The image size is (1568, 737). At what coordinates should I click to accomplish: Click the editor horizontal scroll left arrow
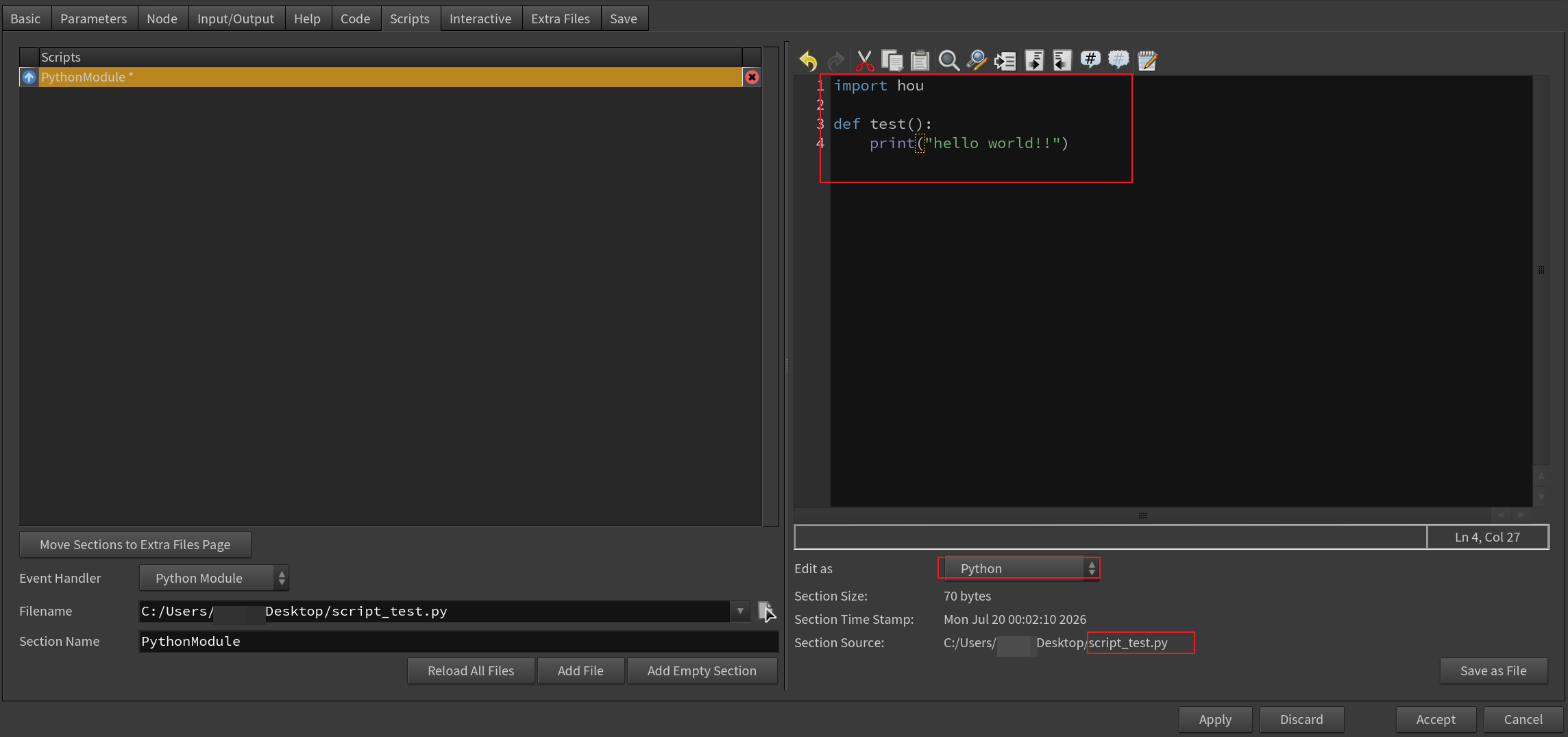(1501, 515)
